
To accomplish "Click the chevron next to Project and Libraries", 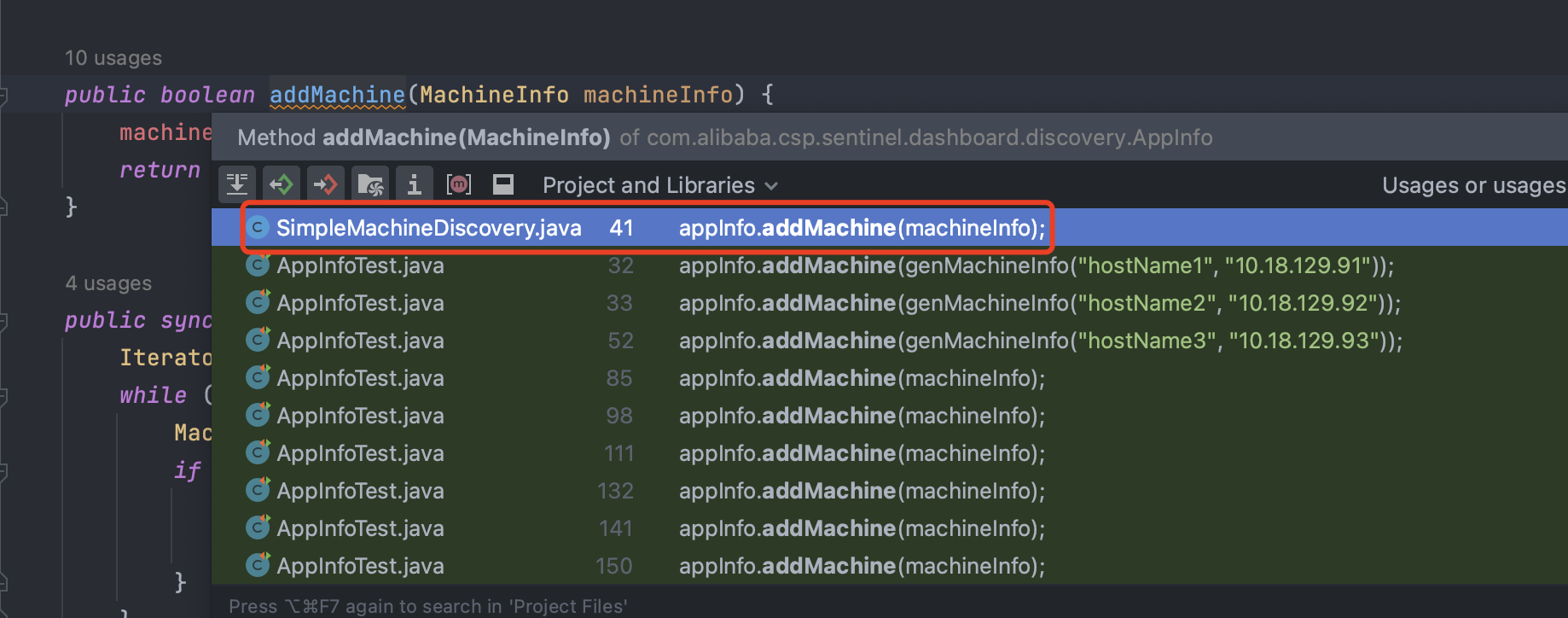I will [x=771, y=186].
